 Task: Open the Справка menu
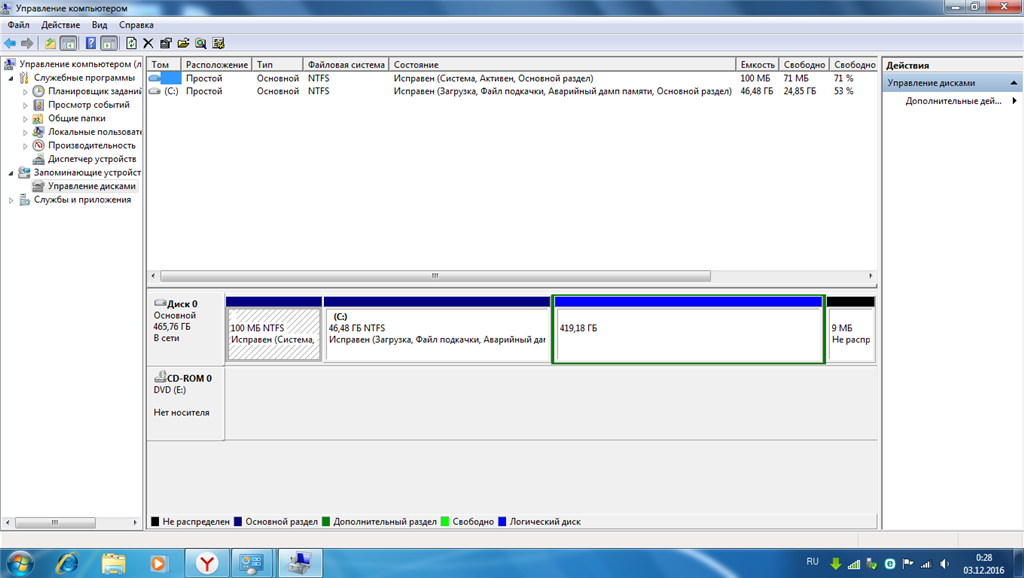pyautogui.click(x=136, y=25)
